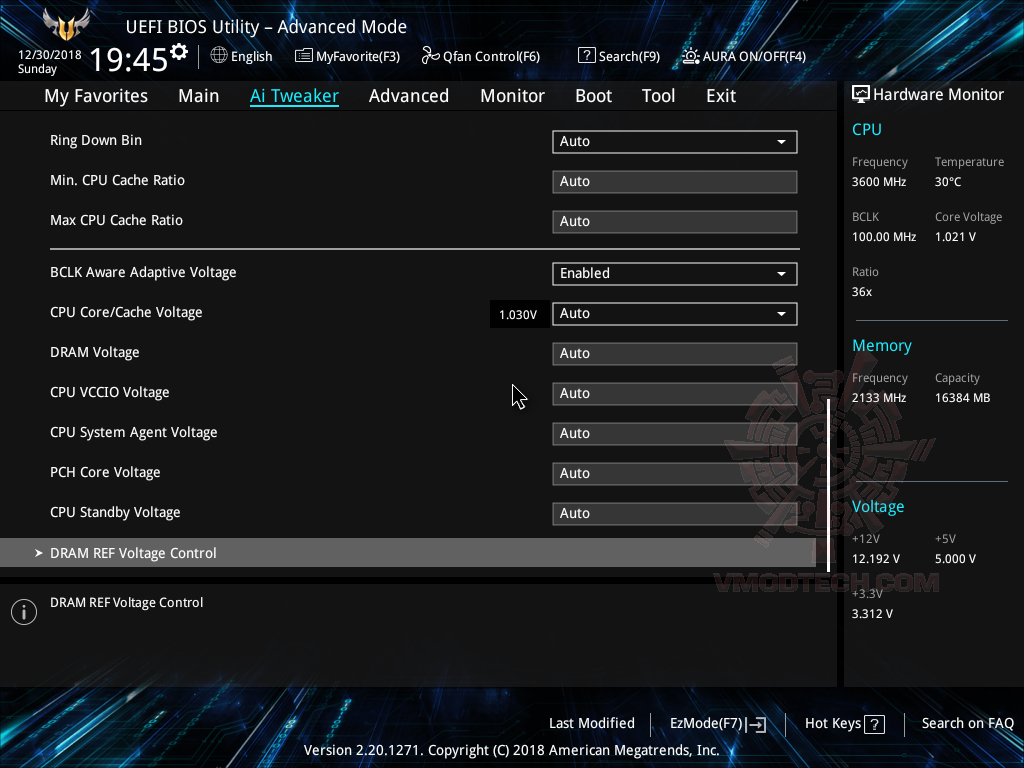The height and width of the screenshot is (768, 1024).
Task: Switch to the Advanced tab
Action: (x=409, y=95)
